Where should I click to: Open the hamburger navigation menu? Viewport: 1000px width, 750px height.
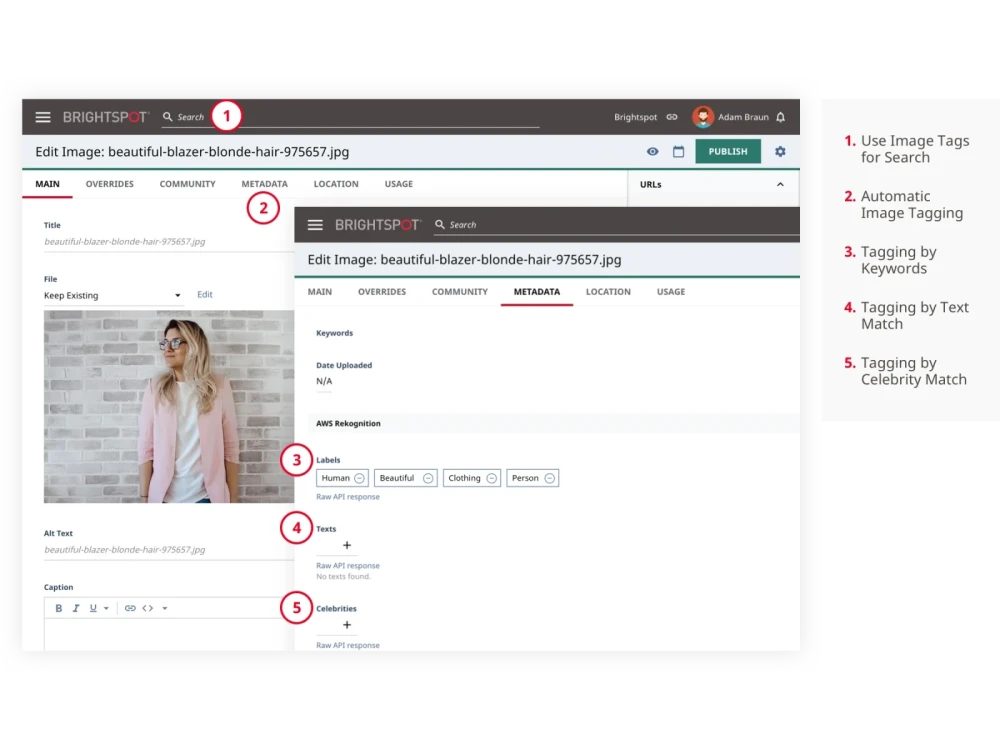43,116
